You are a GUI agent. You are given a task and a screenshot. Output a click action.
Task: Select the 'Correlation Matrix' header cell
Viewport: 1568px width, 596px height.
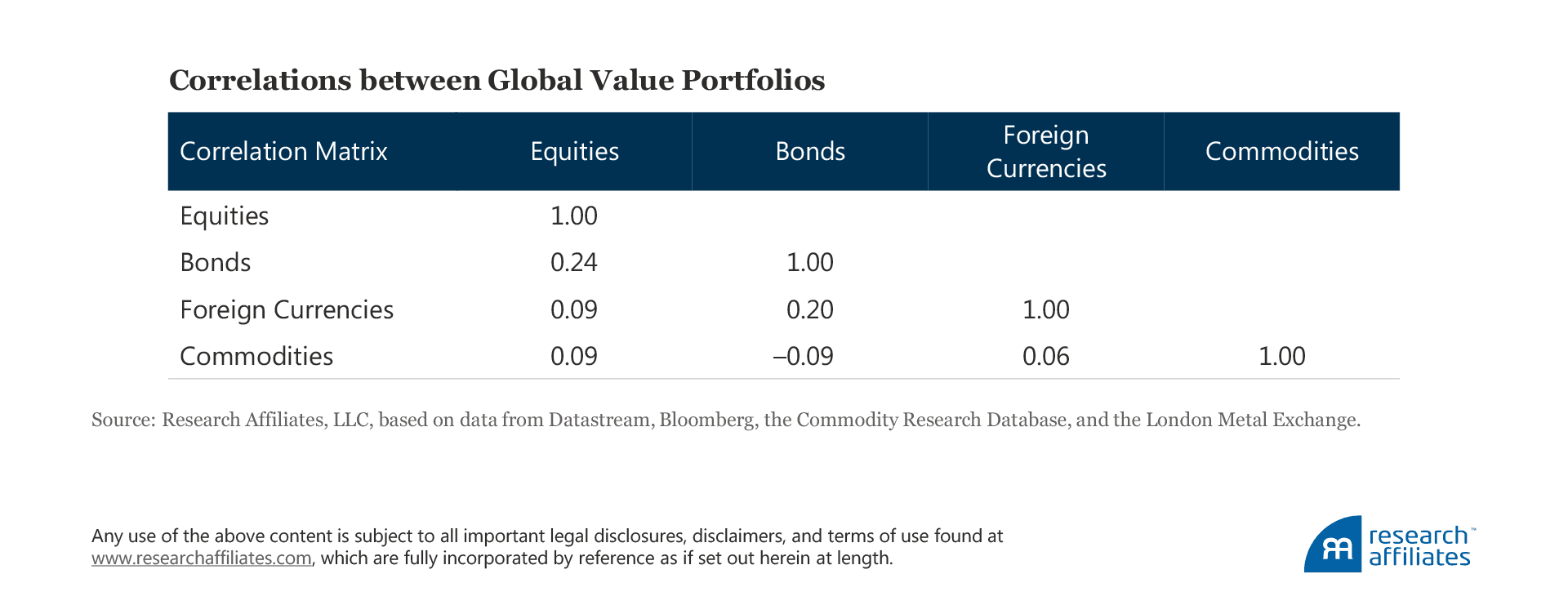click(283, 151)
